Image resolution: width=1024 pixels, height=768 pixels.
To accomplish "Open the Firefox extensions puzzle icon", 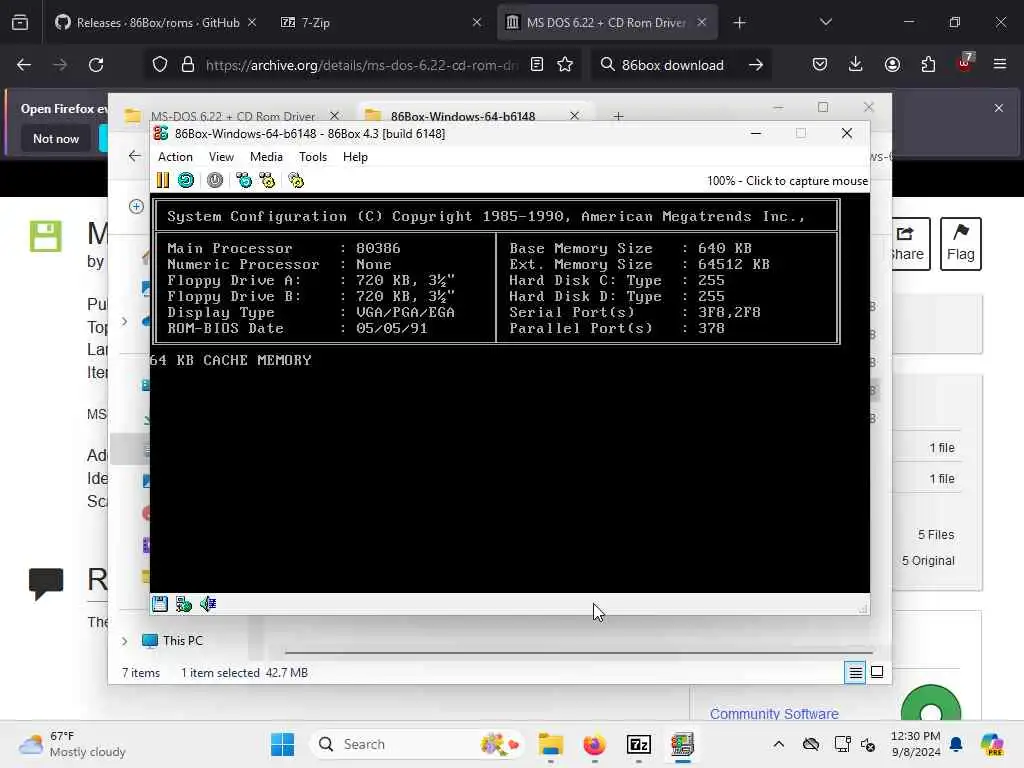I will (928, 65).
